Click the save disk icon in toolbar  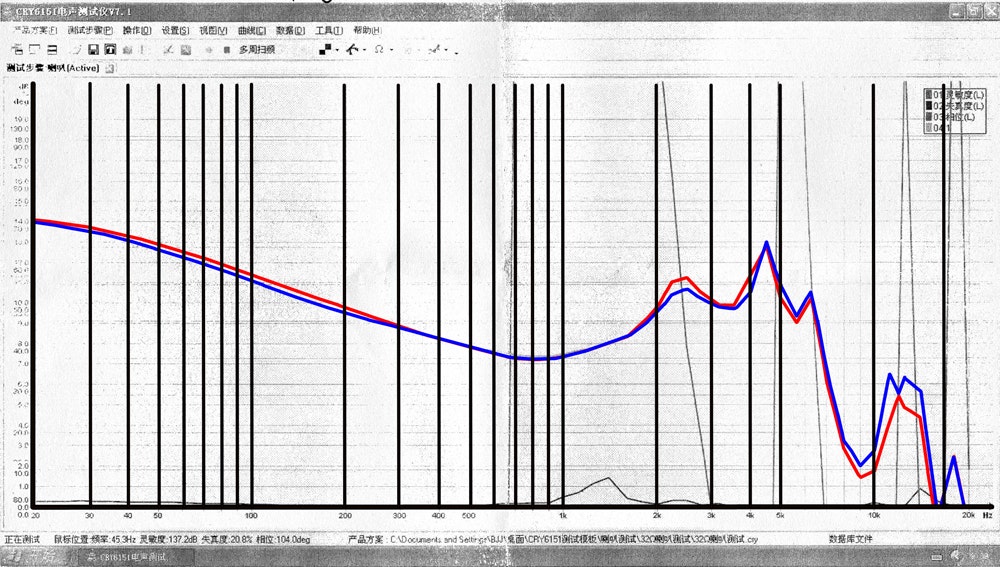93,49
